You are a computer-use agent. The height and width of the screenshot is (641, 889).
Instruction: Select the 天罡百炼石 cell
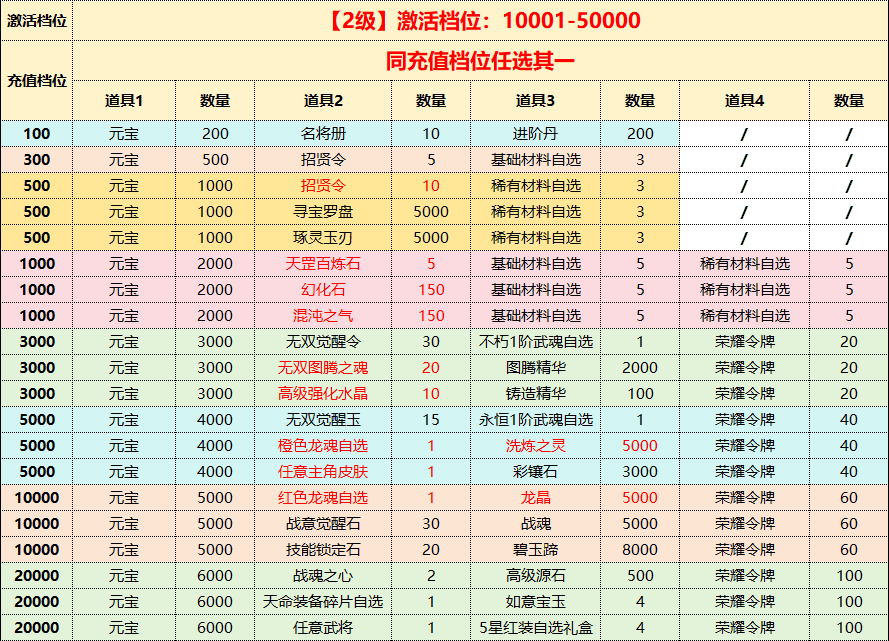[x=323, y=264]
